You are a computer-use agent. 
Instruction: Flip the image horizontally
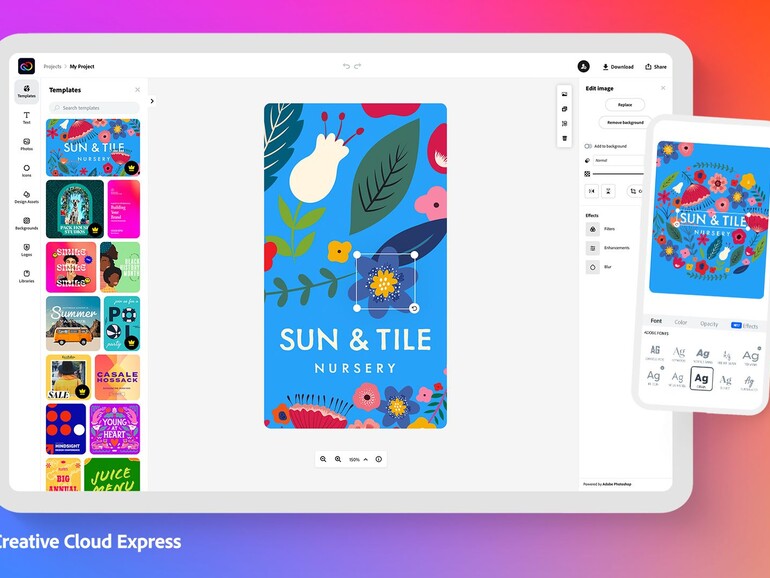pyautogui.click(x=592, y=191)
